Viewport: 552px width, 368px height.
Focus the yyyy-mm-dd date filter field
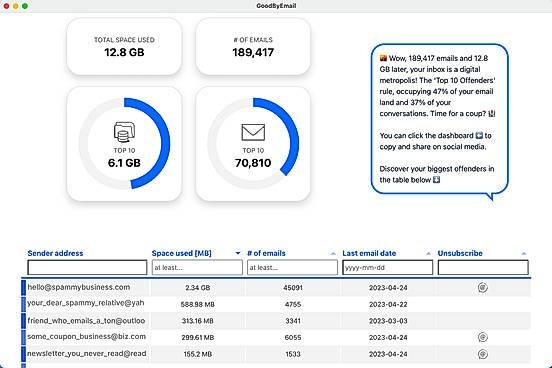click(388, 268)
